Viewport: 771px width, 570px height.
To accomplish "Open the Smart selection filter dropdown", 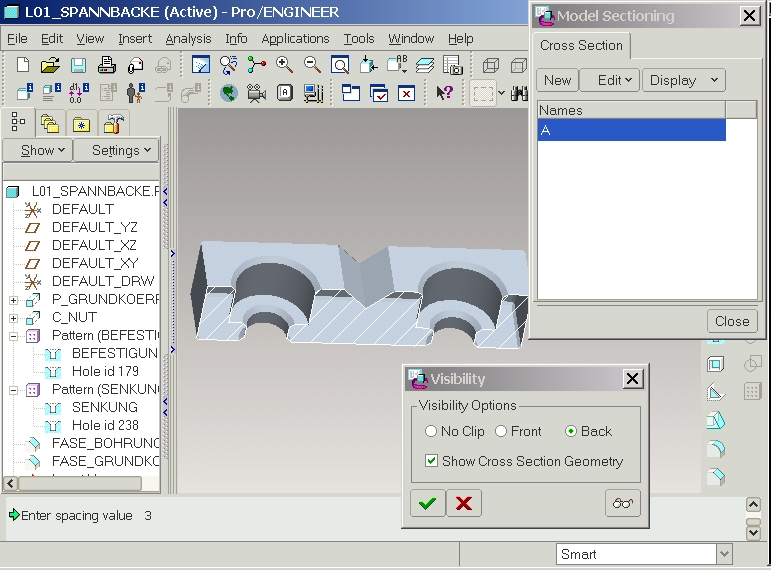I will (x=724, y=554).
